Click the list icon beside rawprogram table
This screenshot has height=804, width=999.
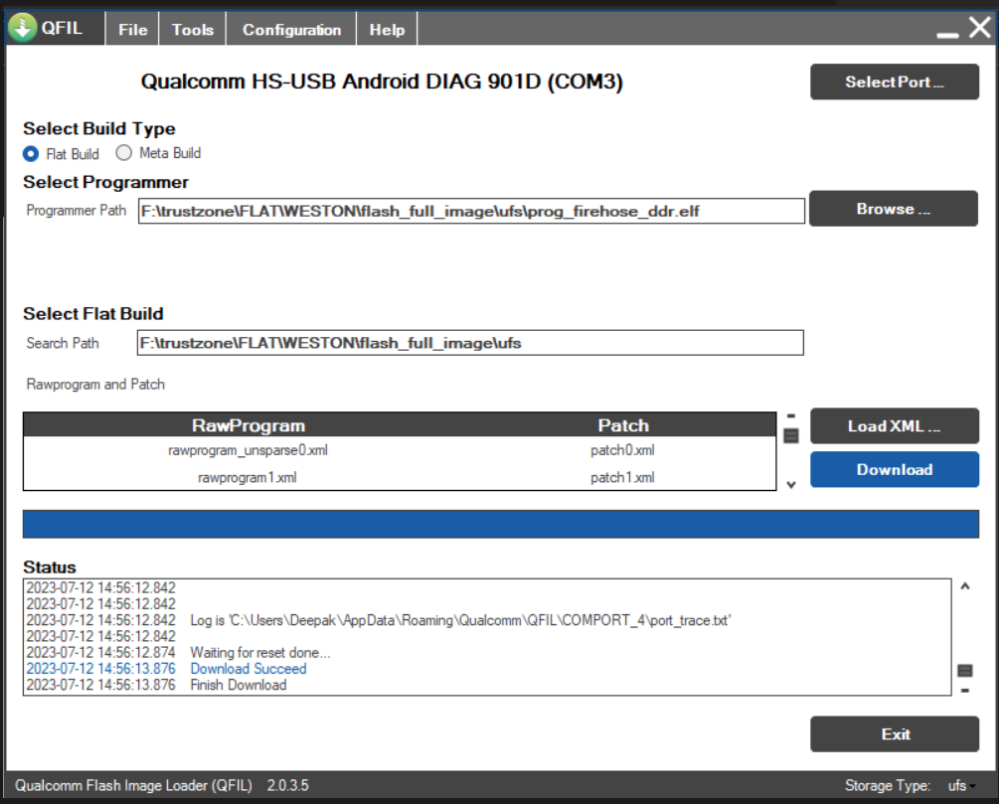pos(791,436)
